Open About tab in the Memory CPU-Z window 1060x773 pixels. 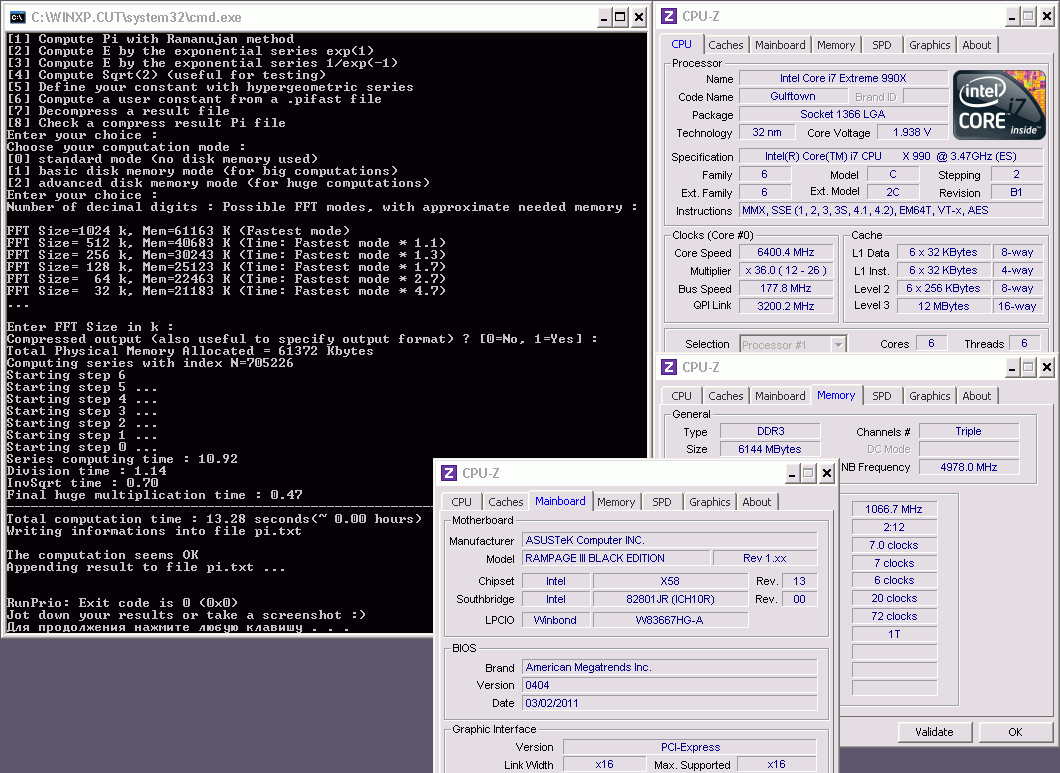(x=977, y=396)
